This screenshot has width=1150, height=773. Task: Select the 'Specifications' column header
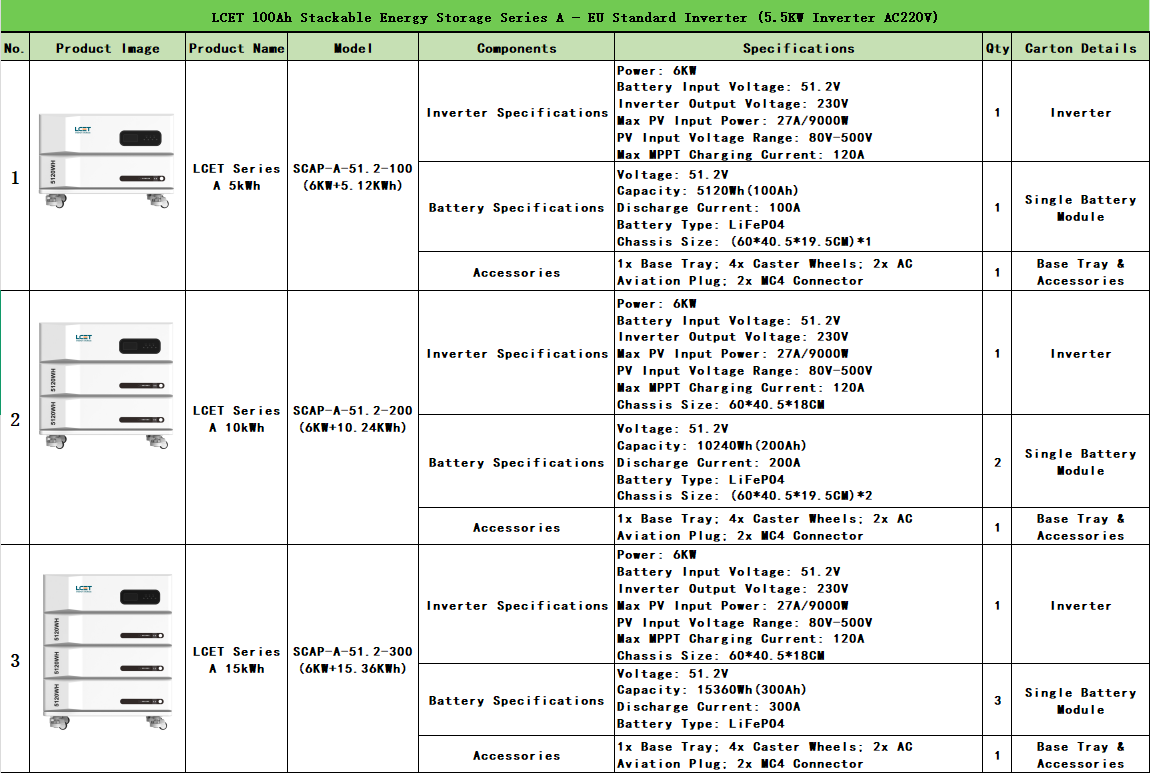click(799, 48)
